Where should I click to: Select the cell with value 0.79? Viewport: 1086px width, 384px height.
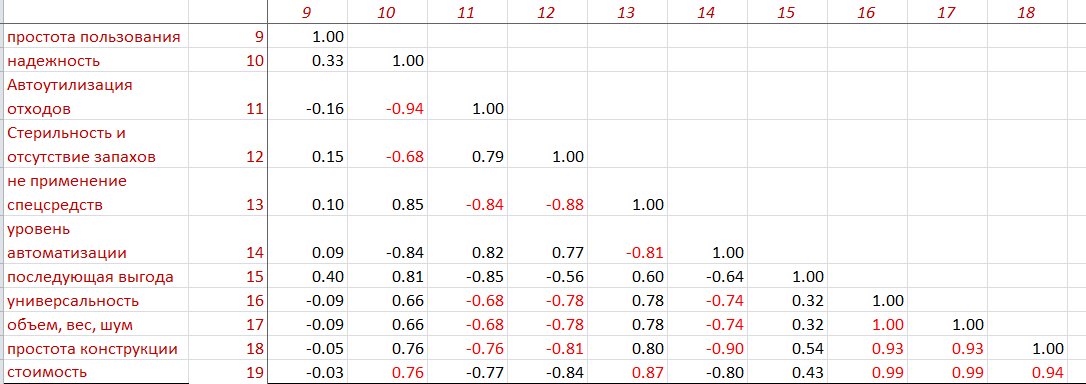tap(468, 144)
